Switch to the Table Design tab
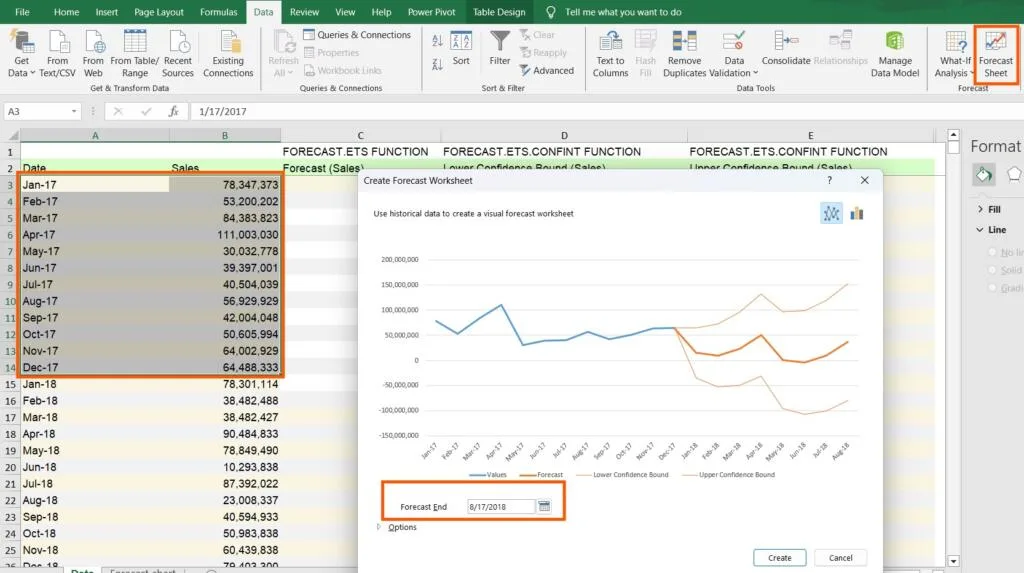This screenshot has height=573, width=1024. point(498,12)
